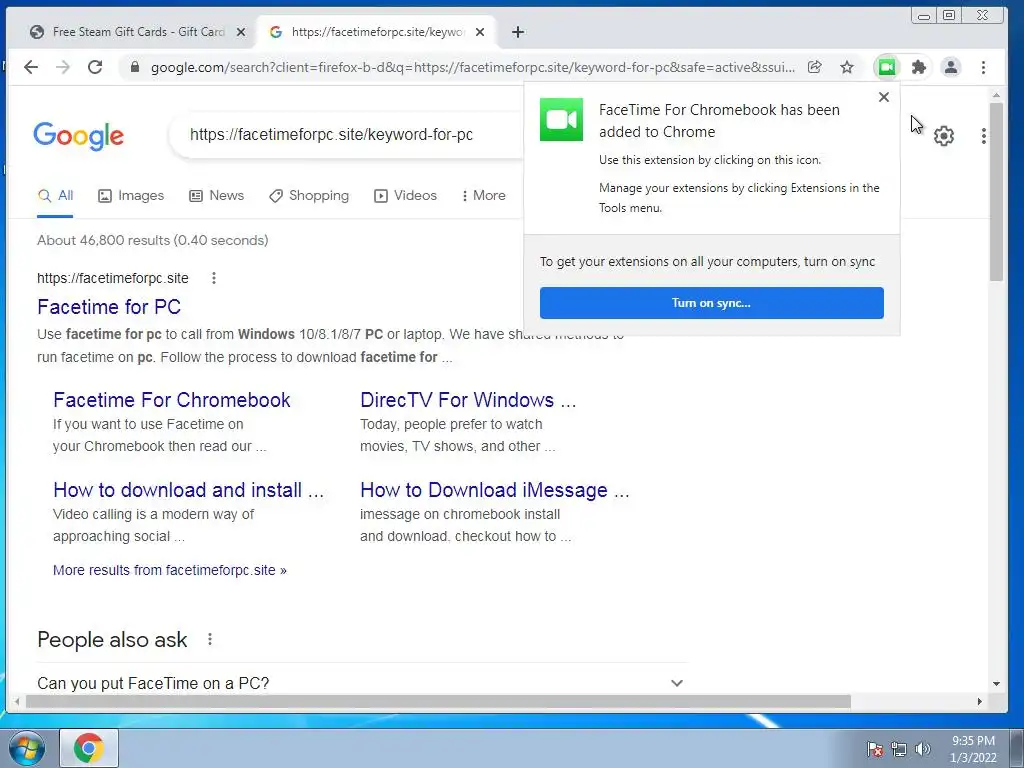Click the https://facetimeforpc.site result URL text
This screenshot has width=1024, height=768.
pos(113,278)
